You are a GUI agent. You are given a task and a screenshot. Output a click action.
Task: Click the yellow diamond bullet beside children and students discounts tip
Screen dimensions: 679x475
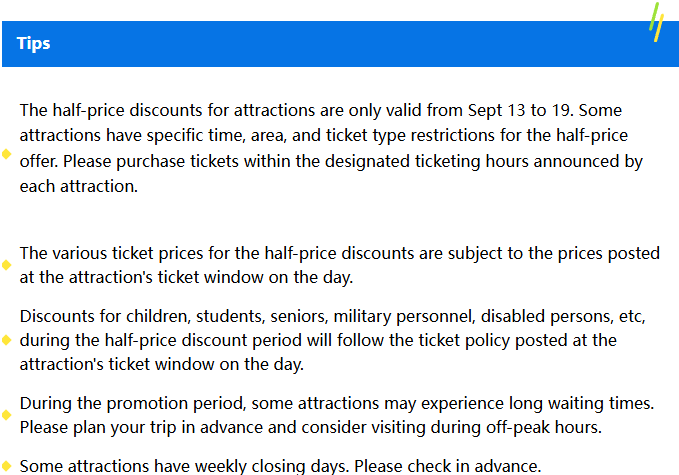[6, 340]
